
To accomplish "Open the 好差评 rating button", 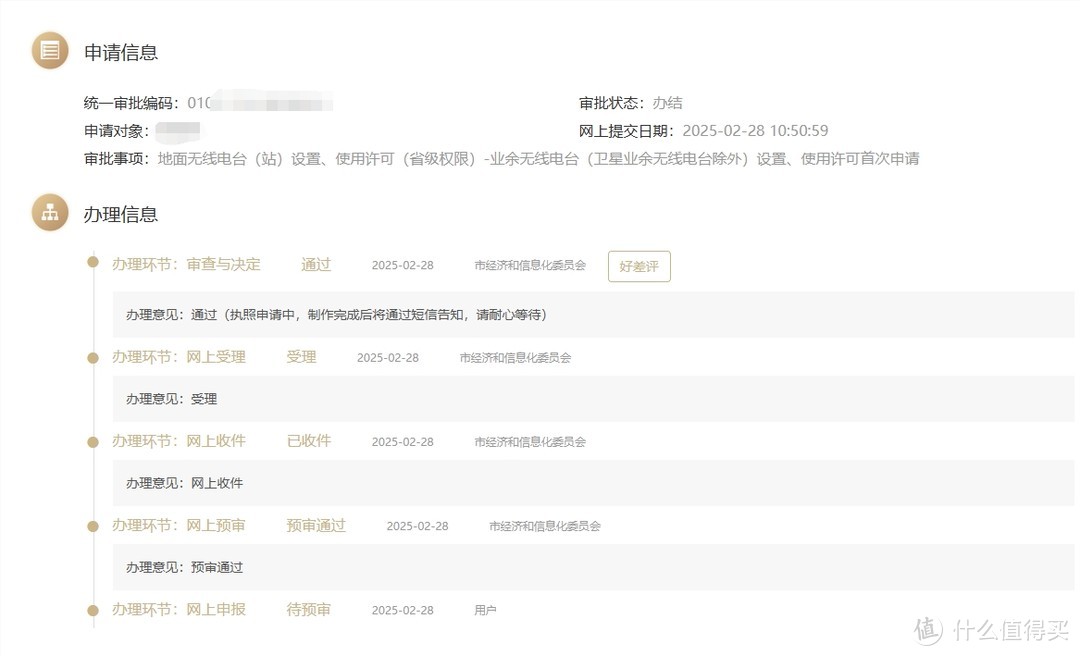I will 639,266.
